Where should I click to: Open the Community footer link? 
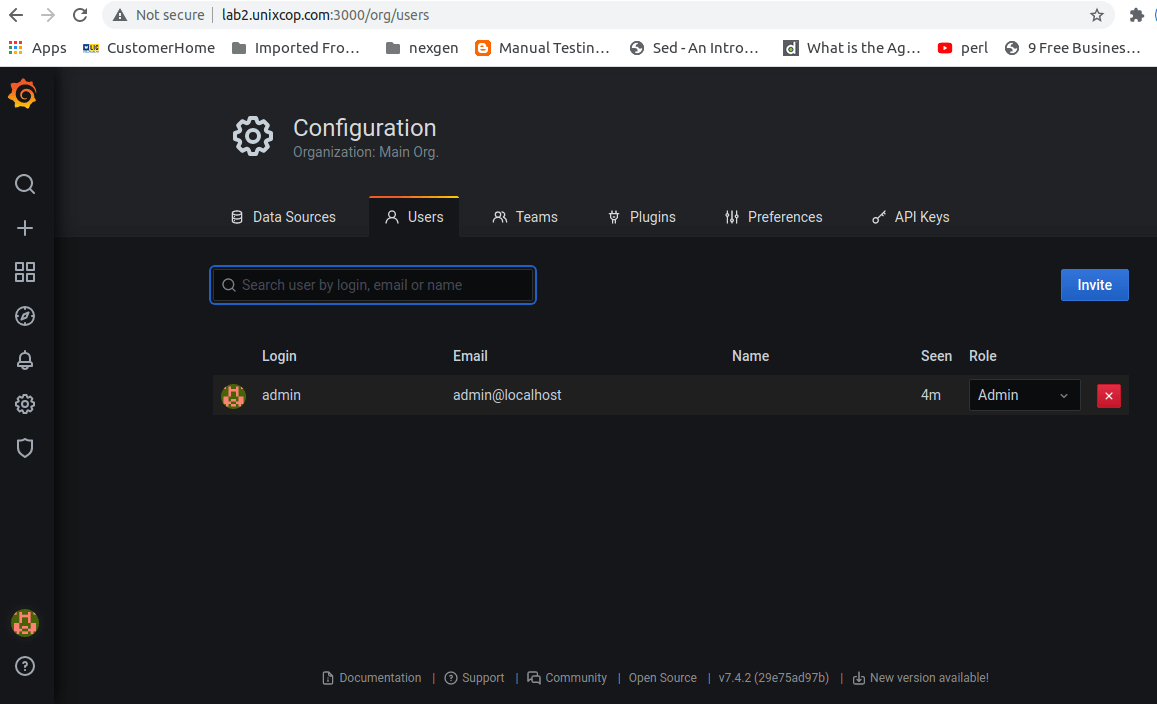click(x=567, y=677)
